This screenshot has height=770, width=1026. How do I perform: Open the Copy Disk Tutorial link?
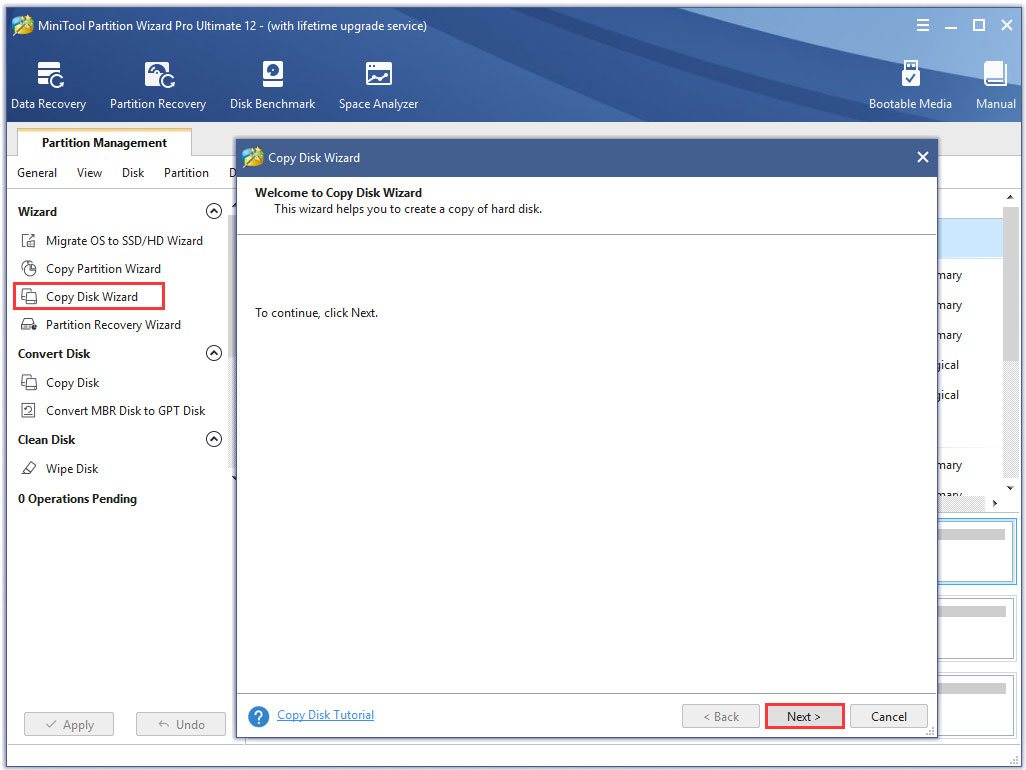(325, 715)
